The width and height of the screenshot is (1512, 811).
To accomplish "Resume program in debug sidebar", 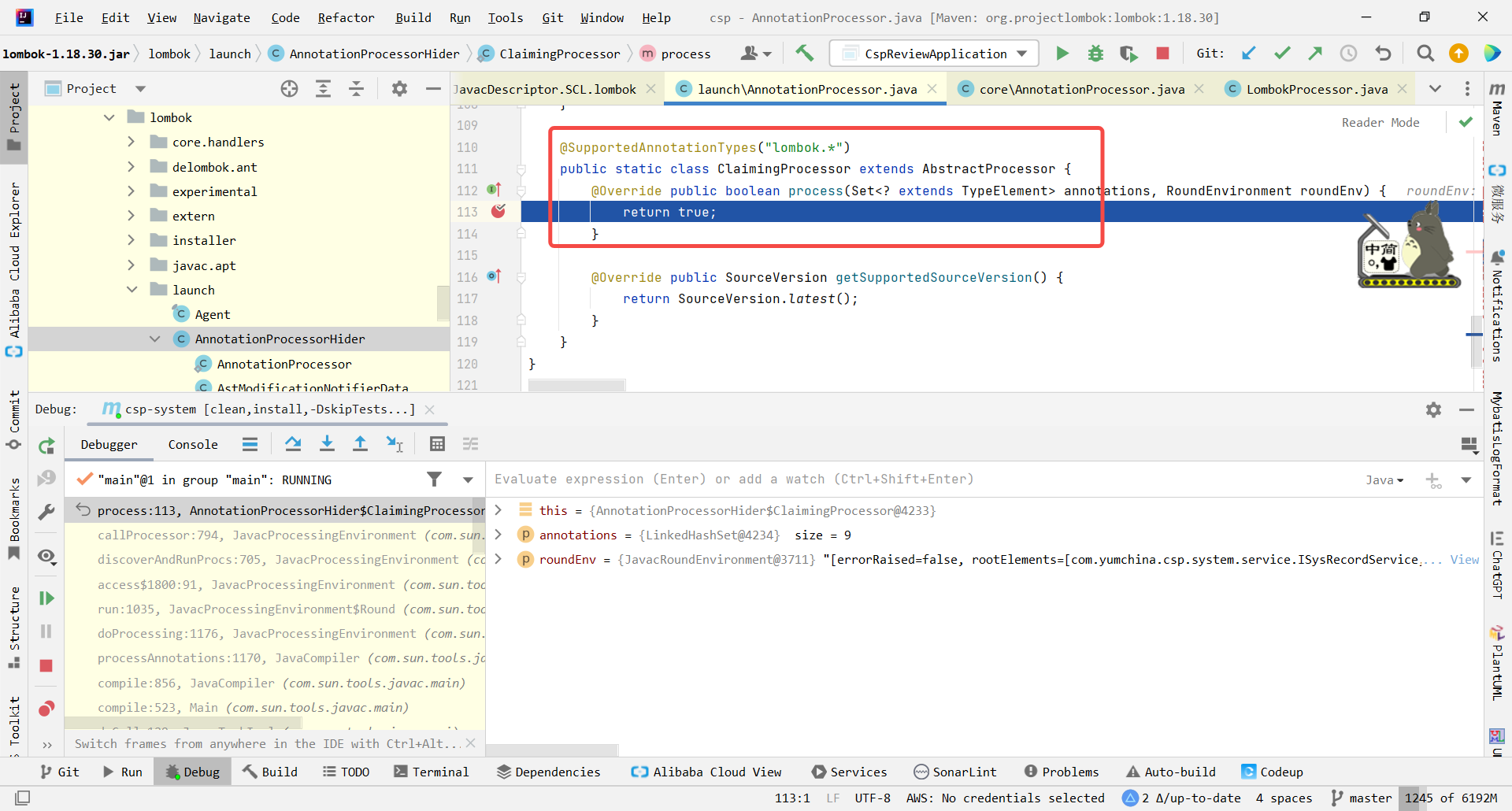I will (46, 598).
